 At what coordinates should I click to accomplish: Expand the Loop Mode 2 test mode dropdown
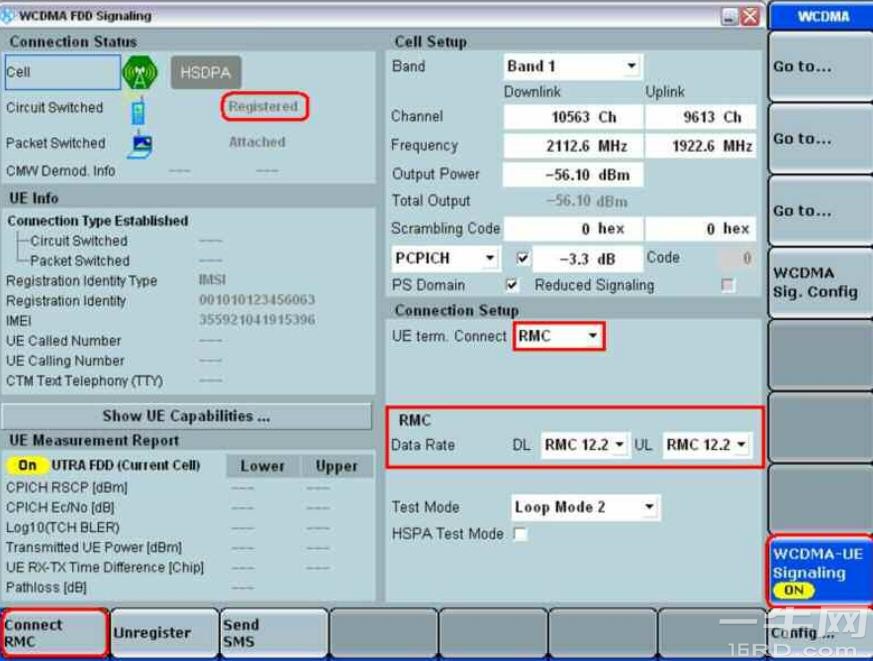point(584,507)
